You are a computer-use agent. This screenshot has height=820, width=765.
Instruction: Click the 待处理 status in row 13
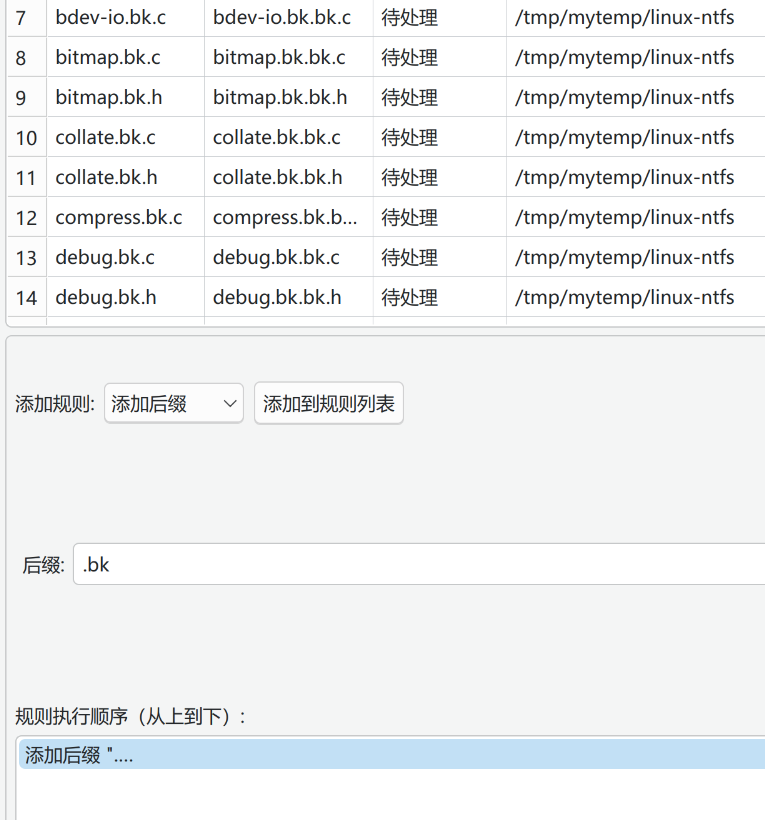(x=440, y=257)
